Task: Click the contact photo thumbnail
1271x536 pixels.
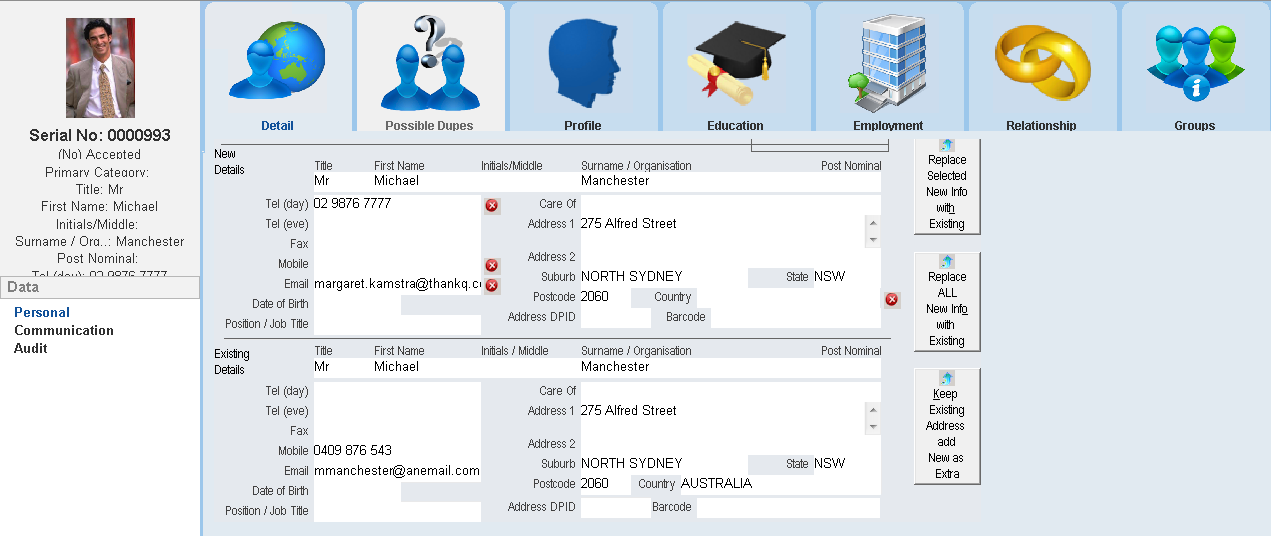Action: pyautogui.click(x=100, y=68)
